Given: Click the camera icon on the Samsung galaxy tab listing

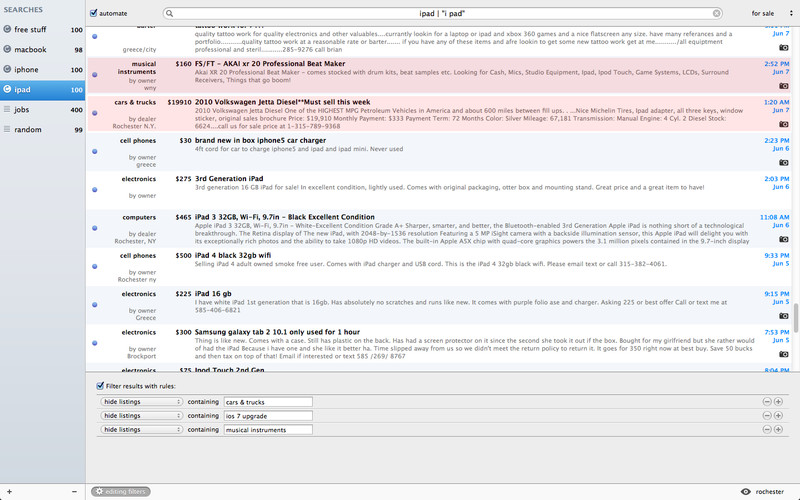Looking at the screenshot, I should pyautogui.click(x=783, y=354).
